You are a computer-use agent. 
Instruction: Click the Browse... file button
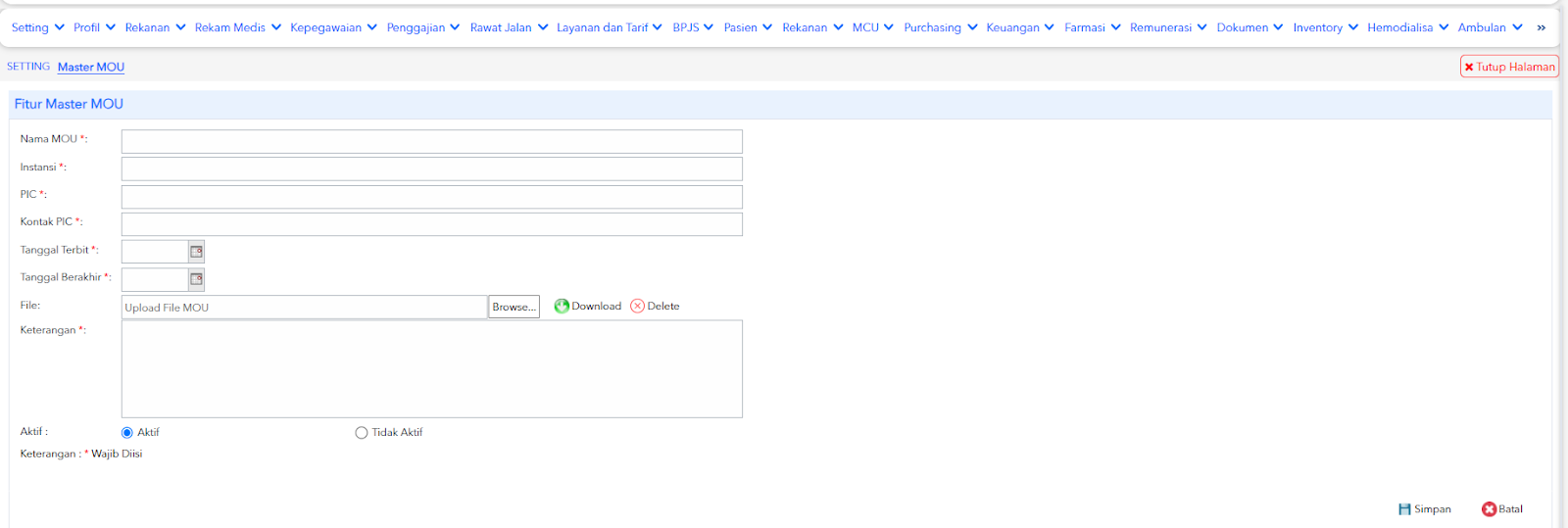(514, 307)
